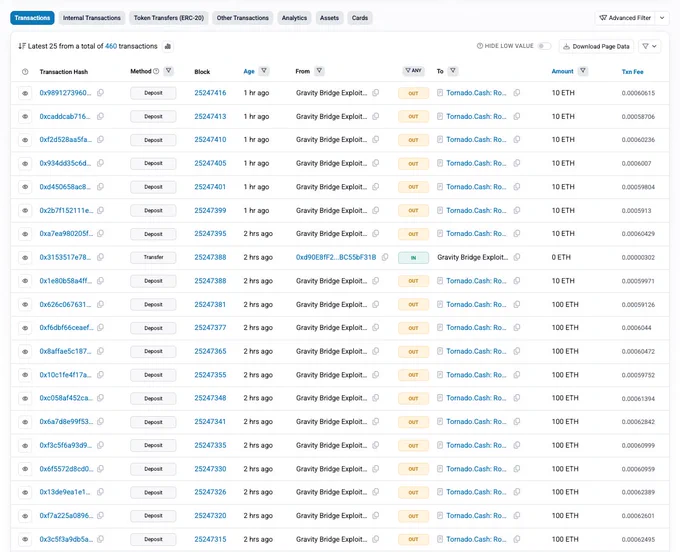Copy transaction hash 0xf6dbf66ceaef
680x552 pixels.
[x=101, y=328]
